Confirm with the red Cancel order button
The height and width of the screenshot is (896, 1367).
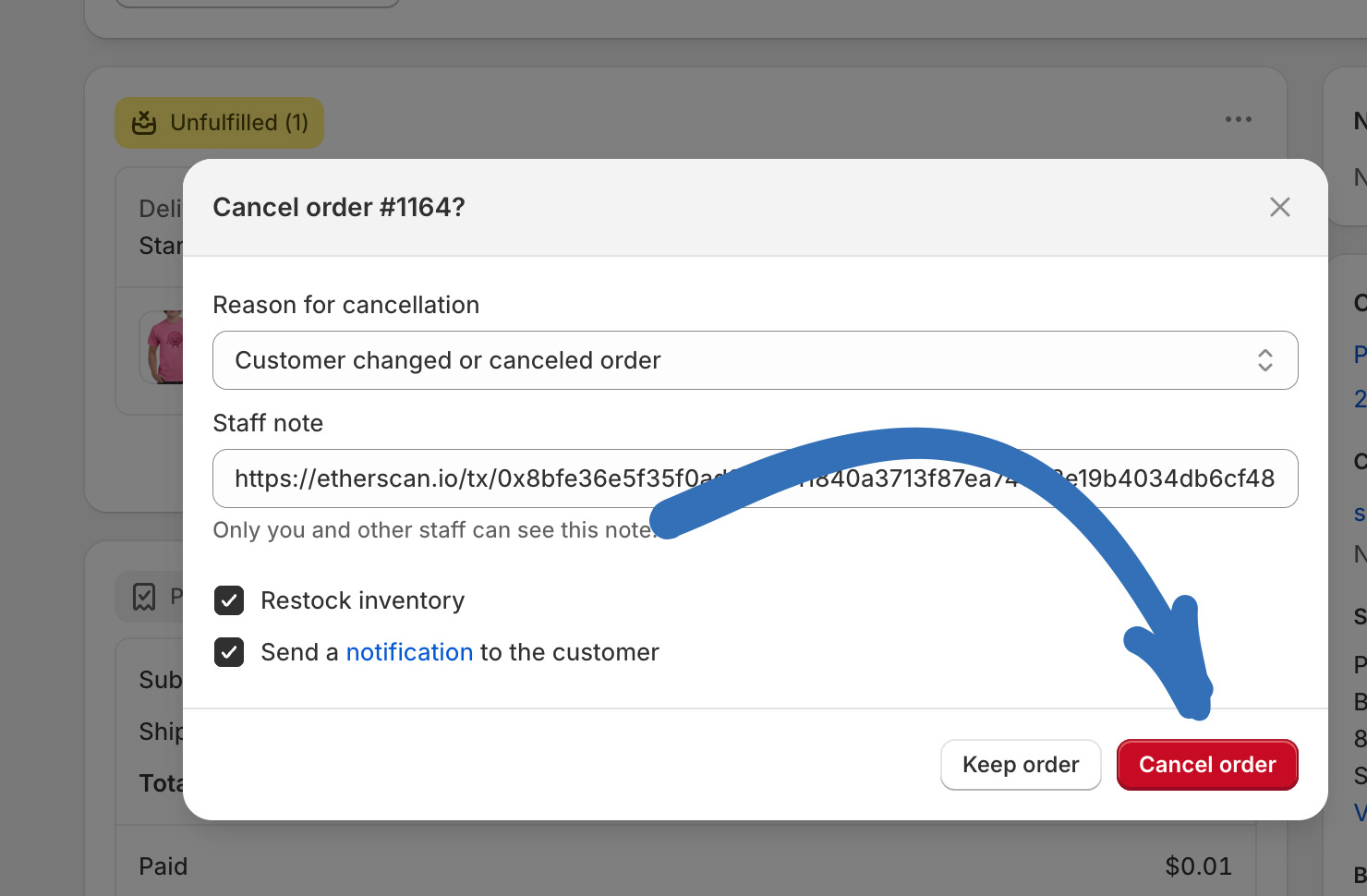tap(1207, 765)
